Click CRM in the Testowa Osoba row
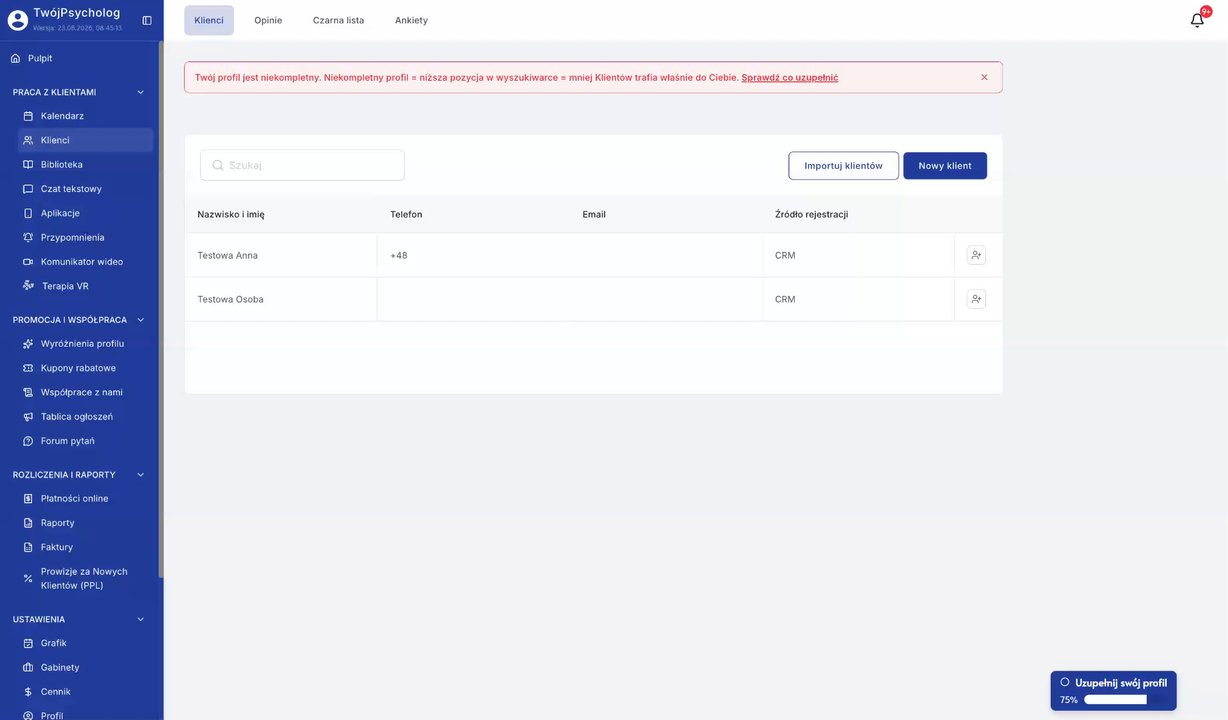Screen dimensions: 1228x720 point(785,299)
